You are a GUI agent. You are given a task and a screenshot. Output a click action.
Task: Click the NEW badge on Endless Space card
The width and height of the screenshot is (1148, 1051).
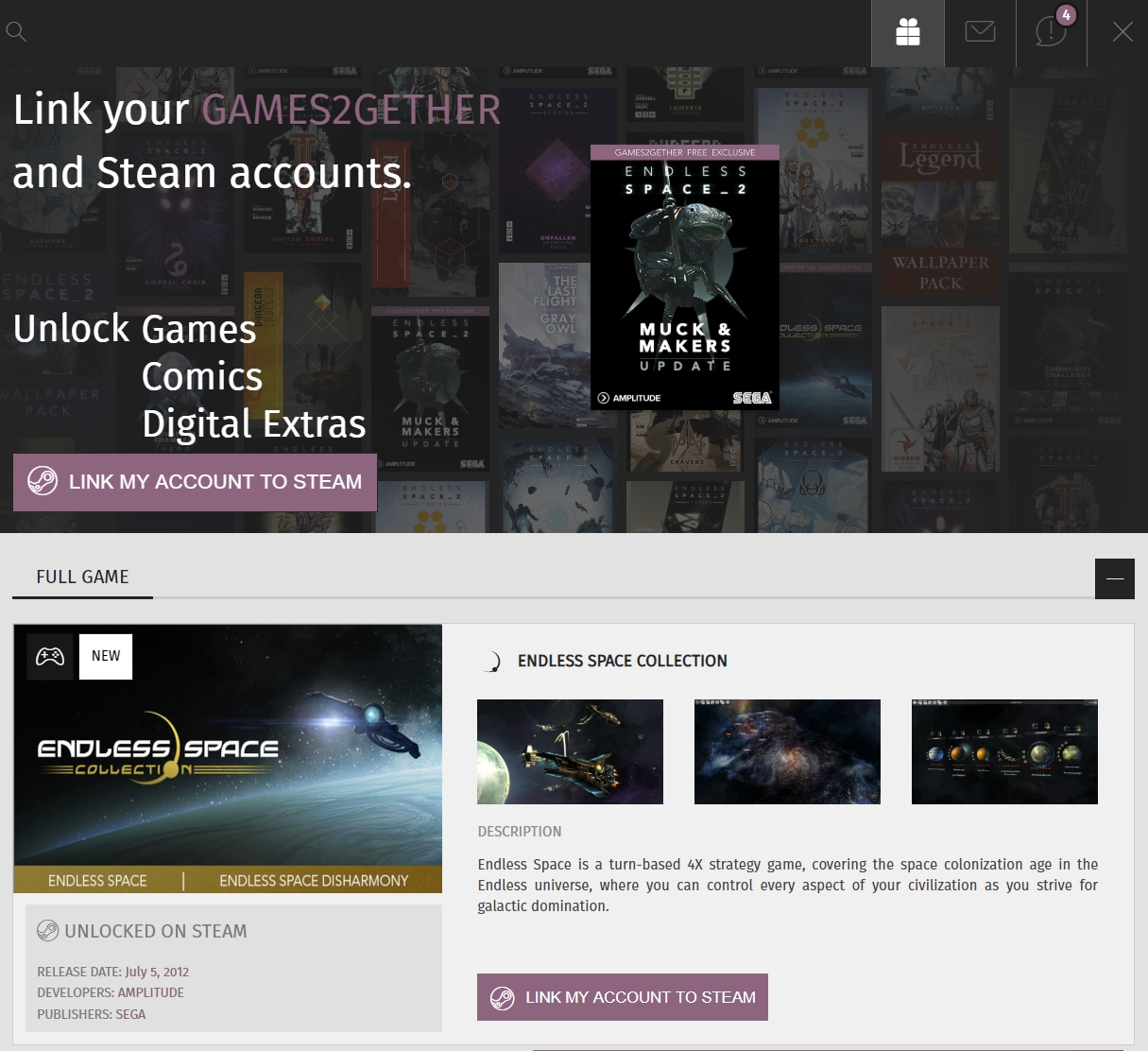coord(106,656)
